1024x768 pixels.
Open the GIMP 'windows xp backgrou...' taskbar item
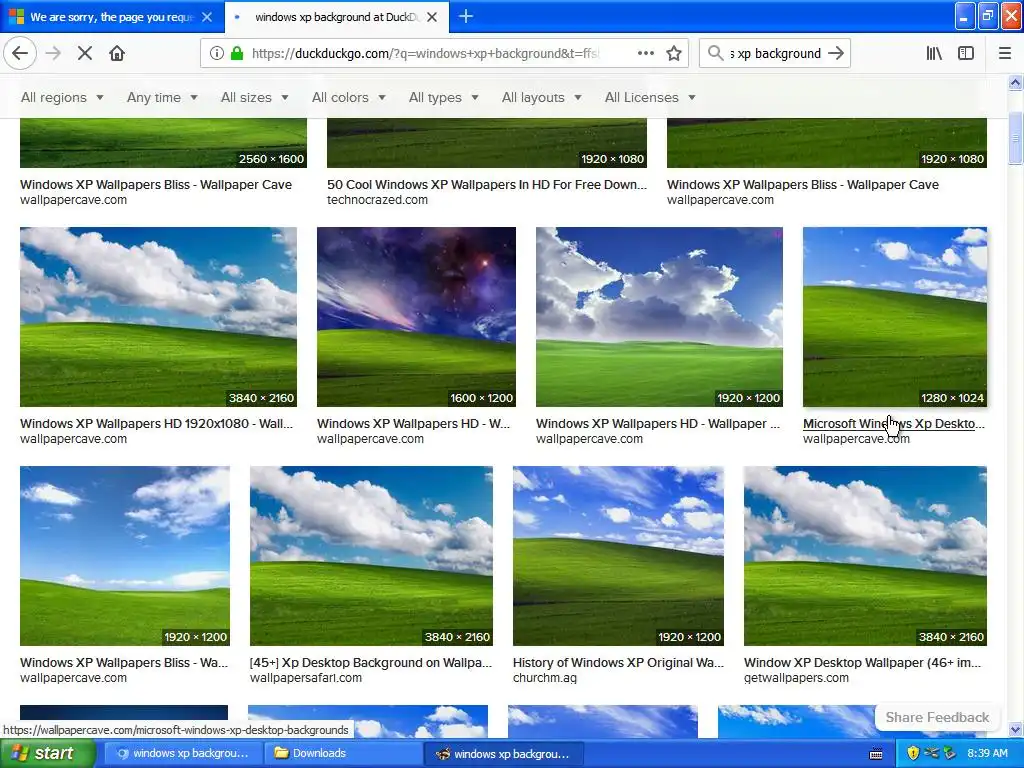click(503, 753)
